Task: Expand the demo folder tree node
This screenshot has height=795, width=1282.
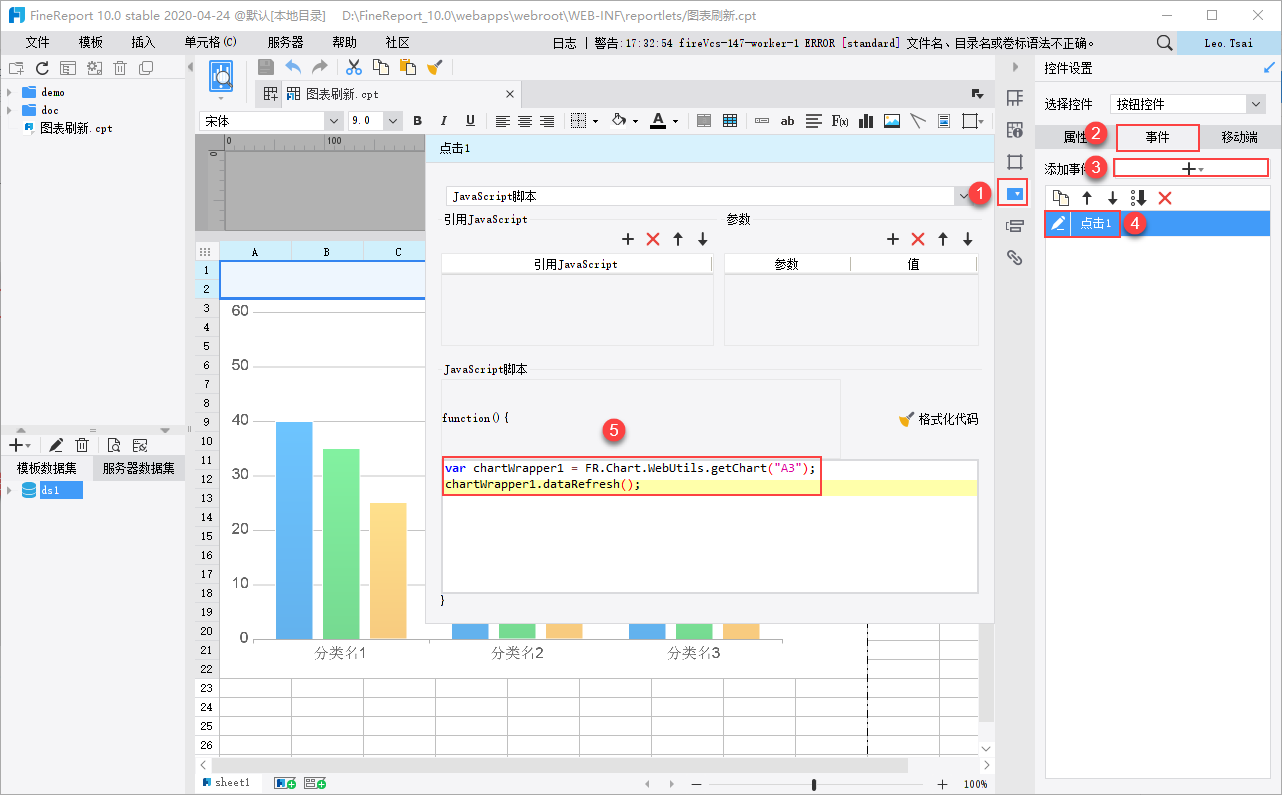Action: tap(9, 92)
